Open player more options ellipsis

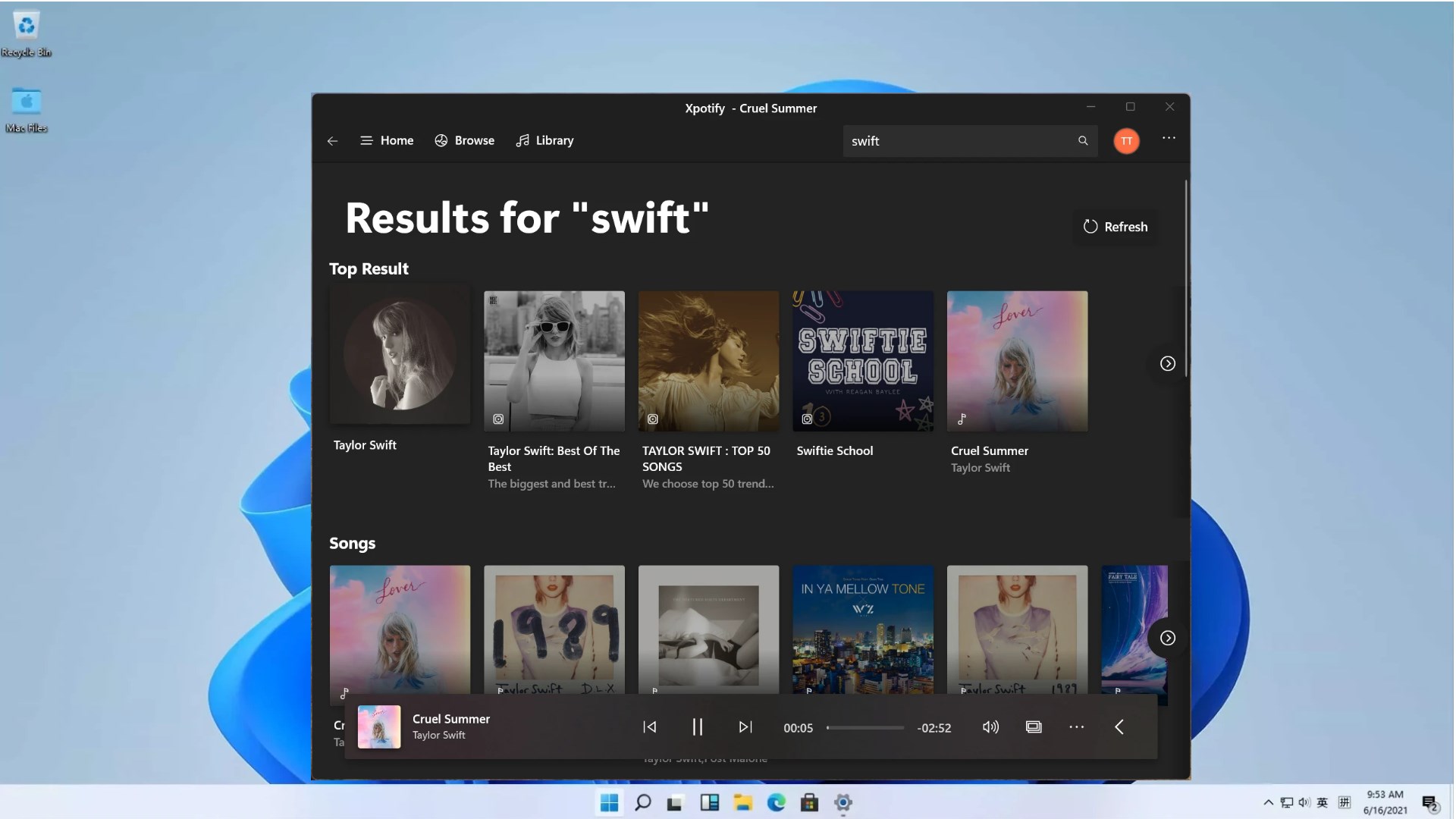click(1077, 727)
